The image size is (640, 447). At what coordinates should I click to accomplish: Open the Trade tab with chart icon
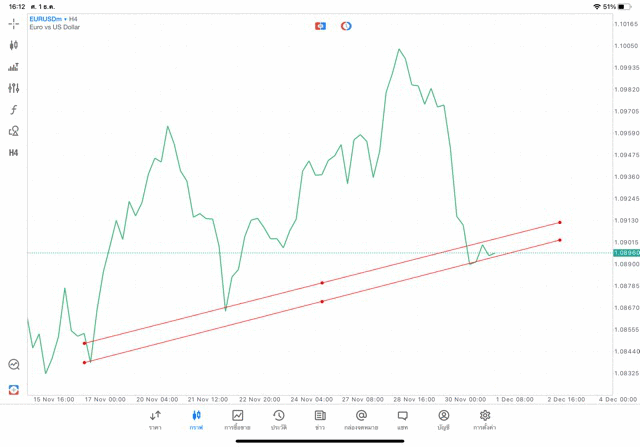238,420
